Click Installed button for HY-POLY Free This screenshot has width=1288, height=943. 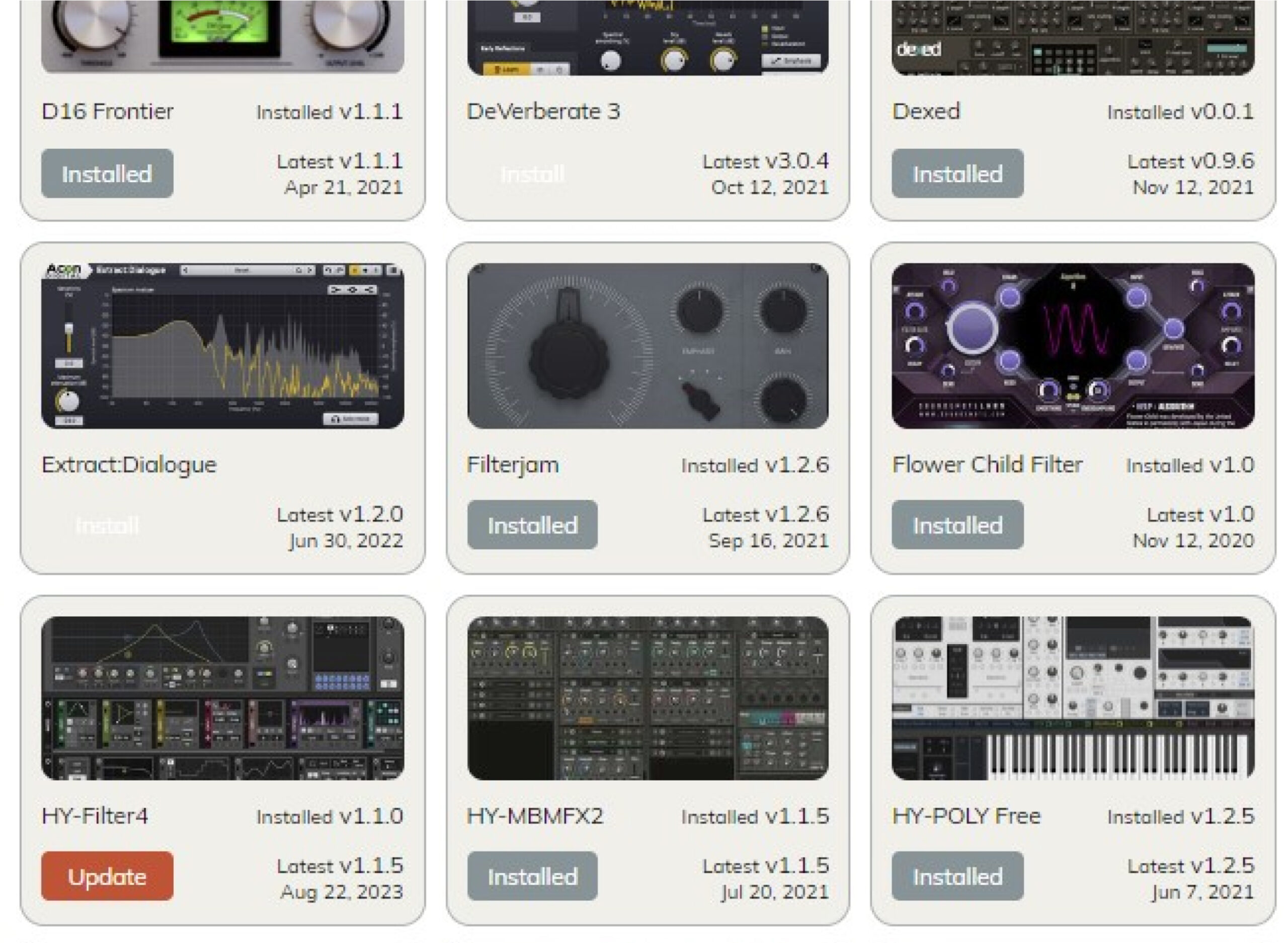(957, 876)
